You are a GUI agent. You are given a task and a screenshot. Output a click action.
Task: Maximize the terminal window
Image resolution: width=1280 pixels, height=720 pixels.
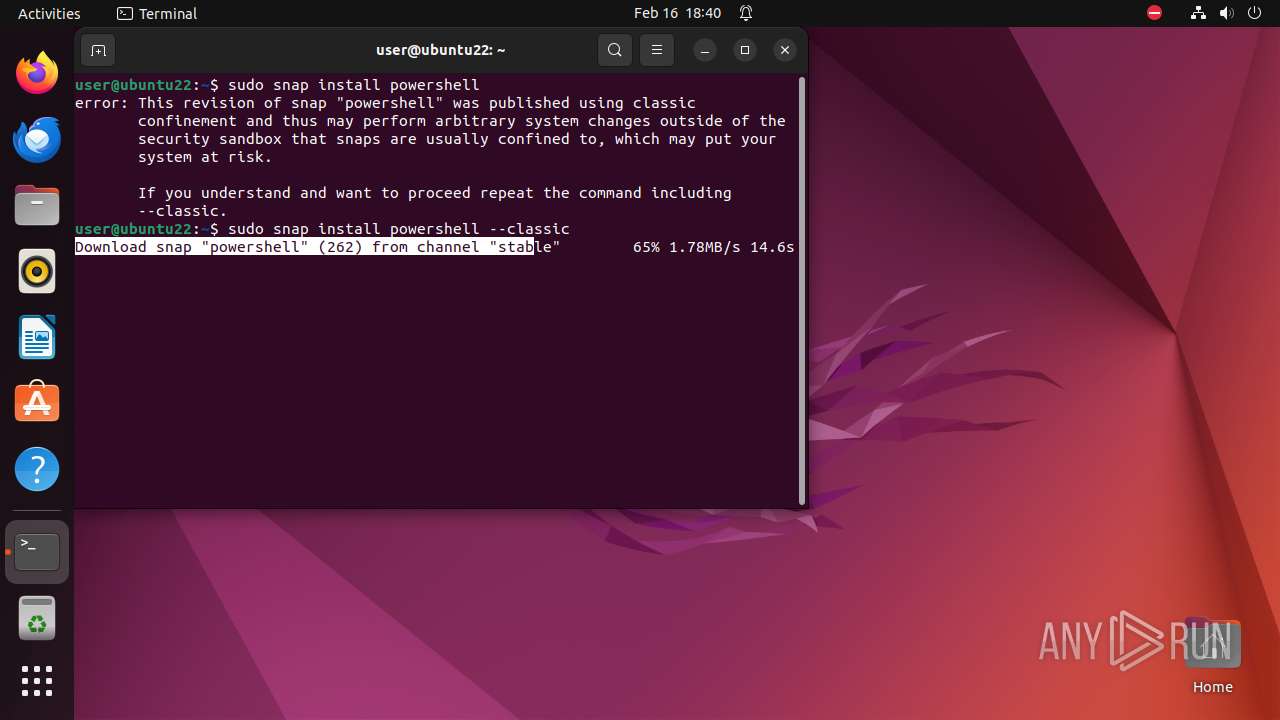point(745,50)
